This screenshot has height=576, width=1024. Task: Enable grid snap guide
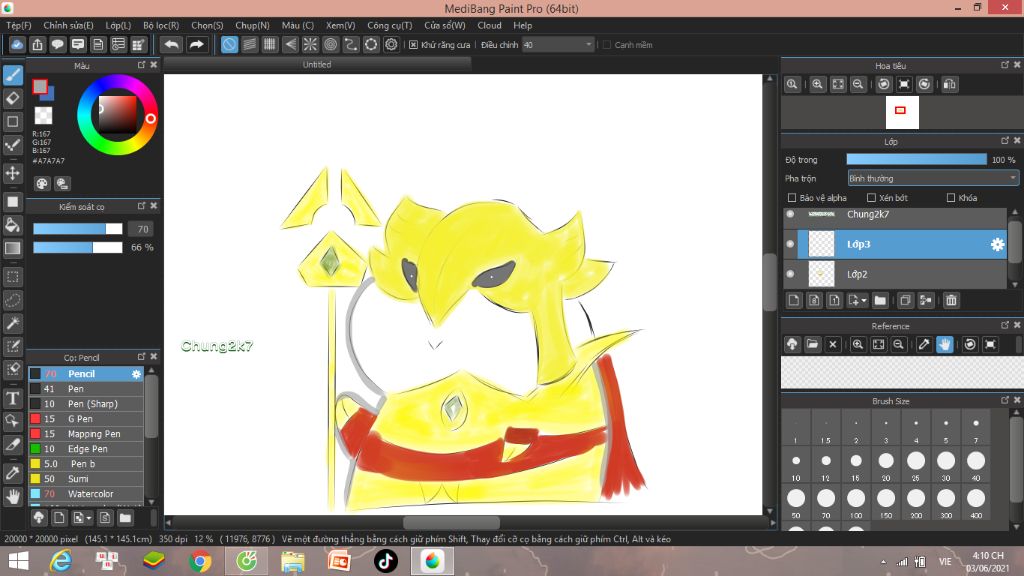[x=270, y=44]
